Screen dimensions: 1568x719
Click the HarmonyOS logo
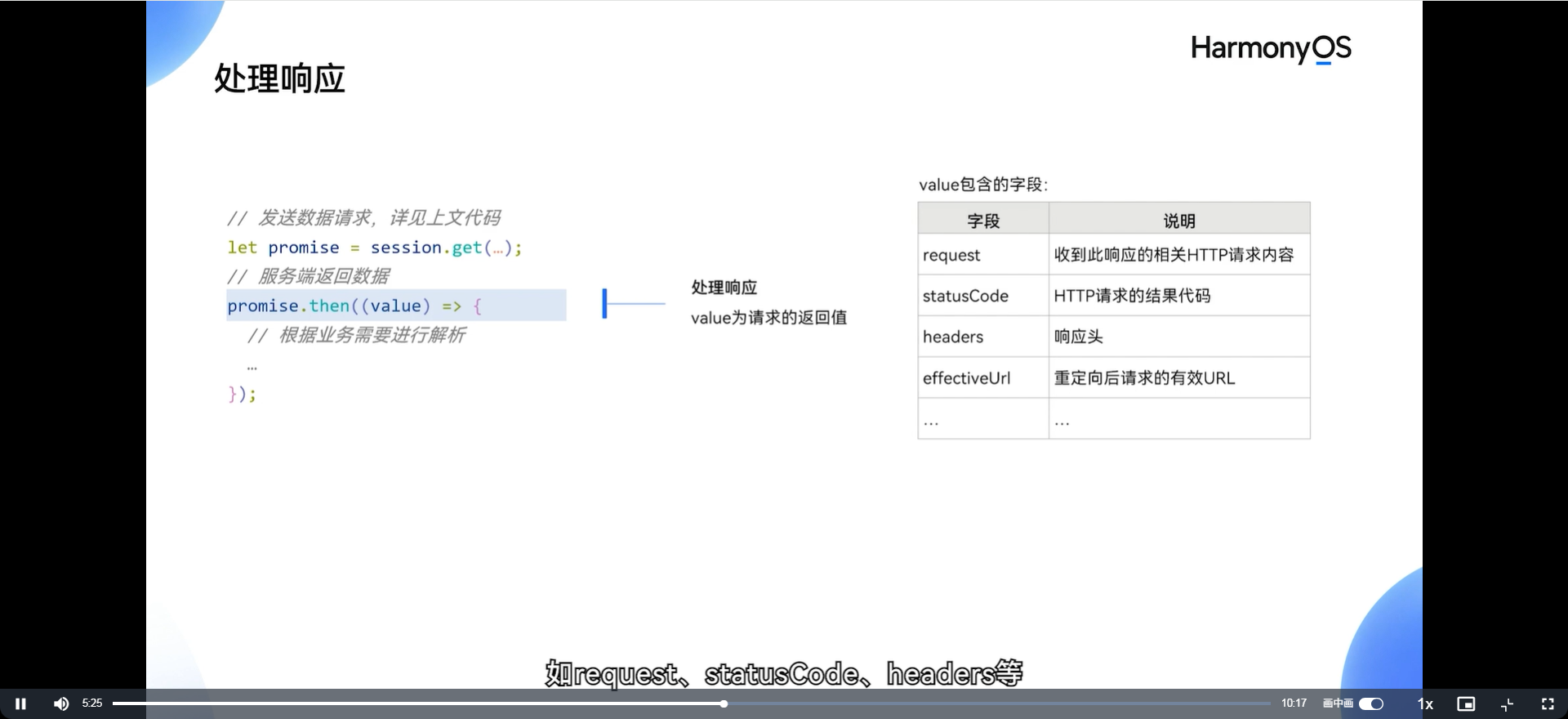[x=1271, y=49]
